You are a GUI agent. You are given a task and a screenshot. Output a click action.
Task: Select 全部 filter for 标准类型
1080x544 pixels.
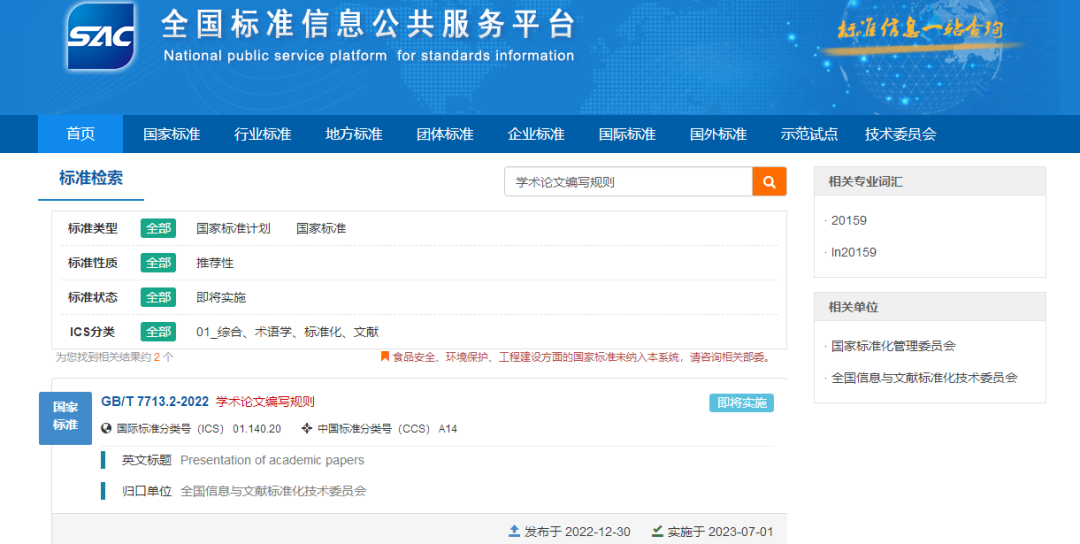pyautogui.click(x=158, y=228)
